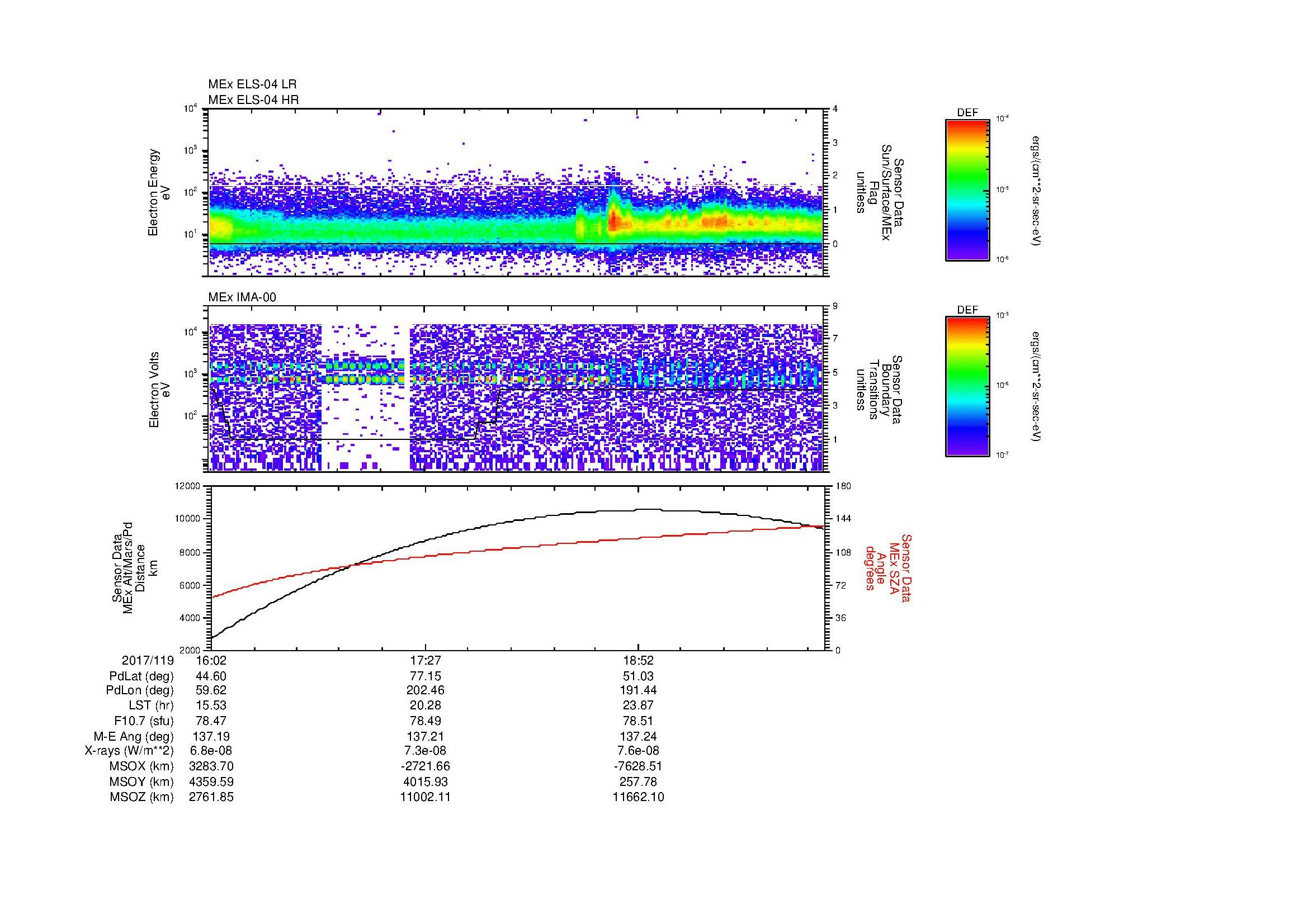Select the IMA panel DEF color bar
The image size is (1308, 924).
coord(967,387)
